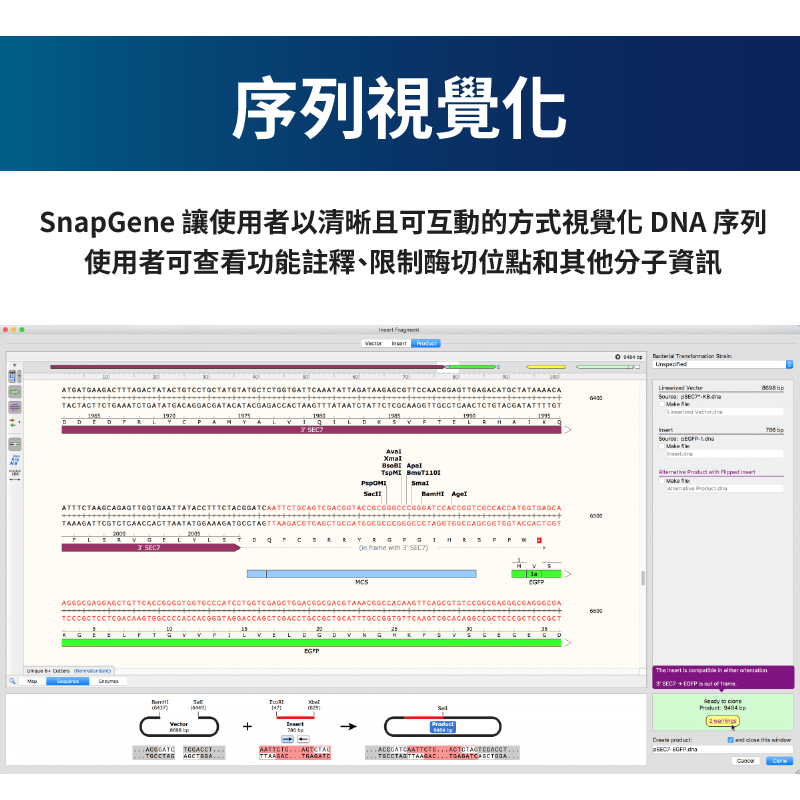The height and width of the screenshot is (800, 800).
Task: Click the SmaI enzyme label
Action: coord(420,483)
